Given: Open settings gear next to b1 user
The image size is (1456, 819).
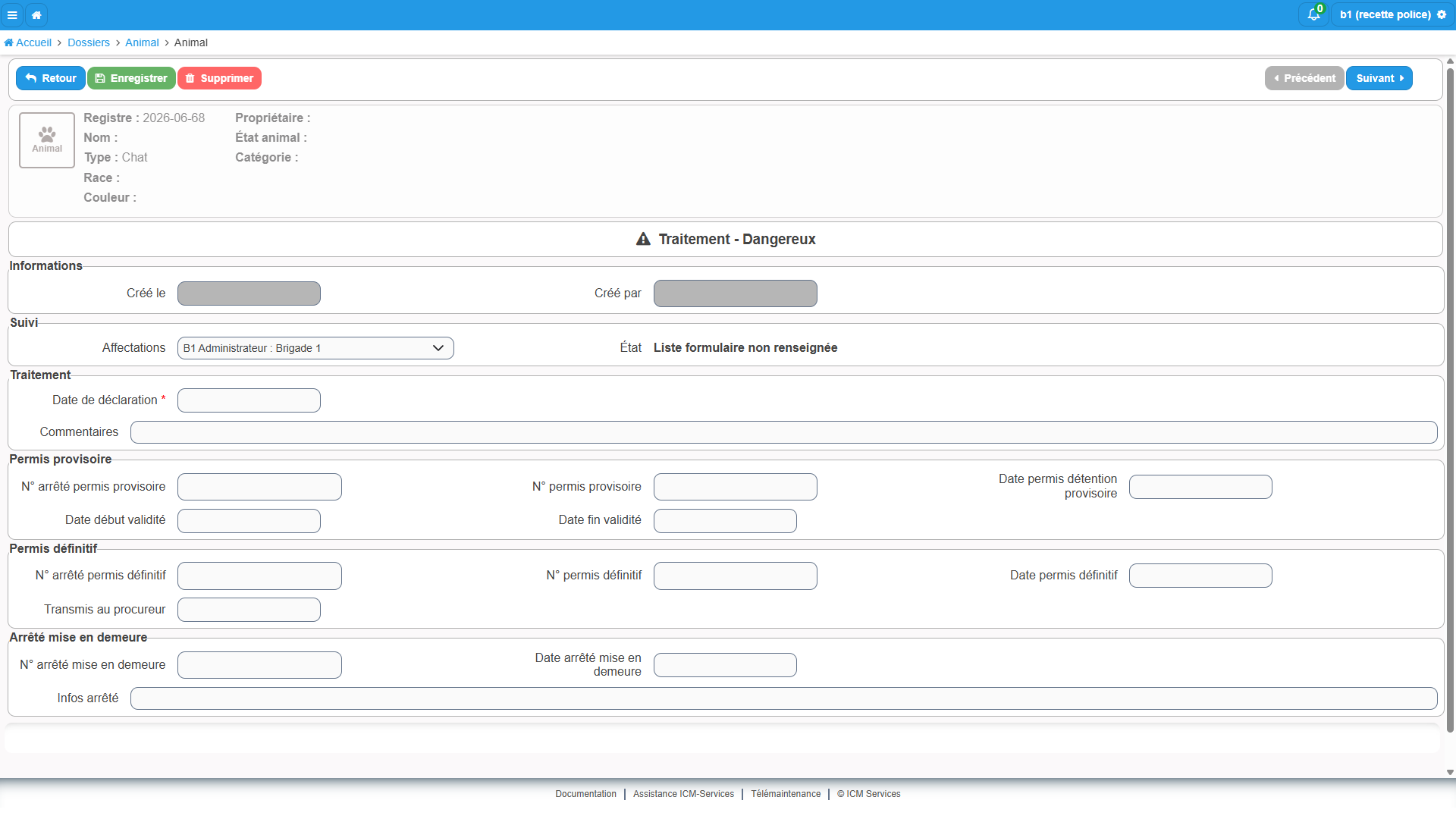Looking at the screenshot, I should (1442, 14).
